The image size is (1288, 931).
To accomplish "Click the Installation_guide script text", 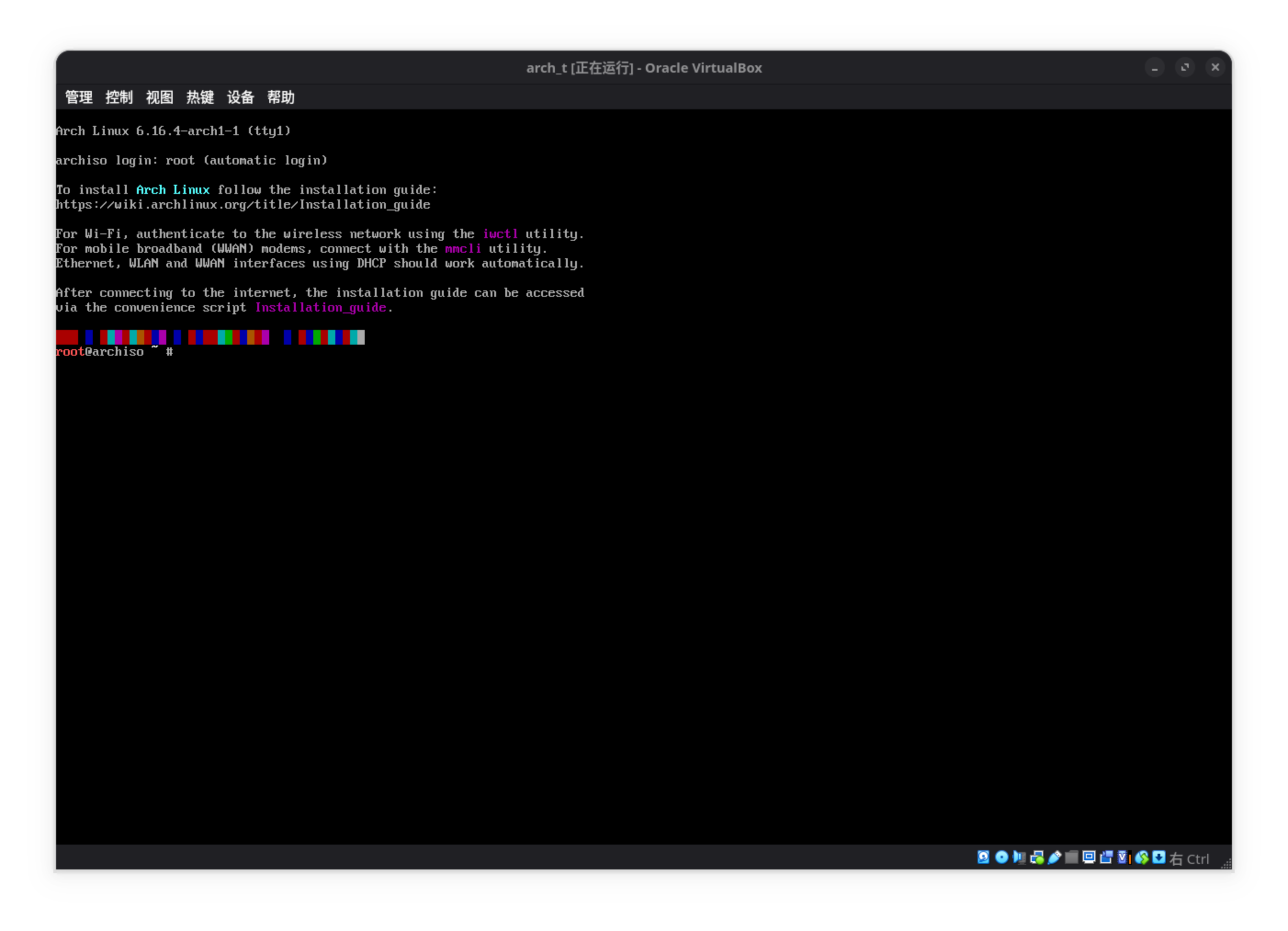I will pyautogui.click(x=321, y=307).
